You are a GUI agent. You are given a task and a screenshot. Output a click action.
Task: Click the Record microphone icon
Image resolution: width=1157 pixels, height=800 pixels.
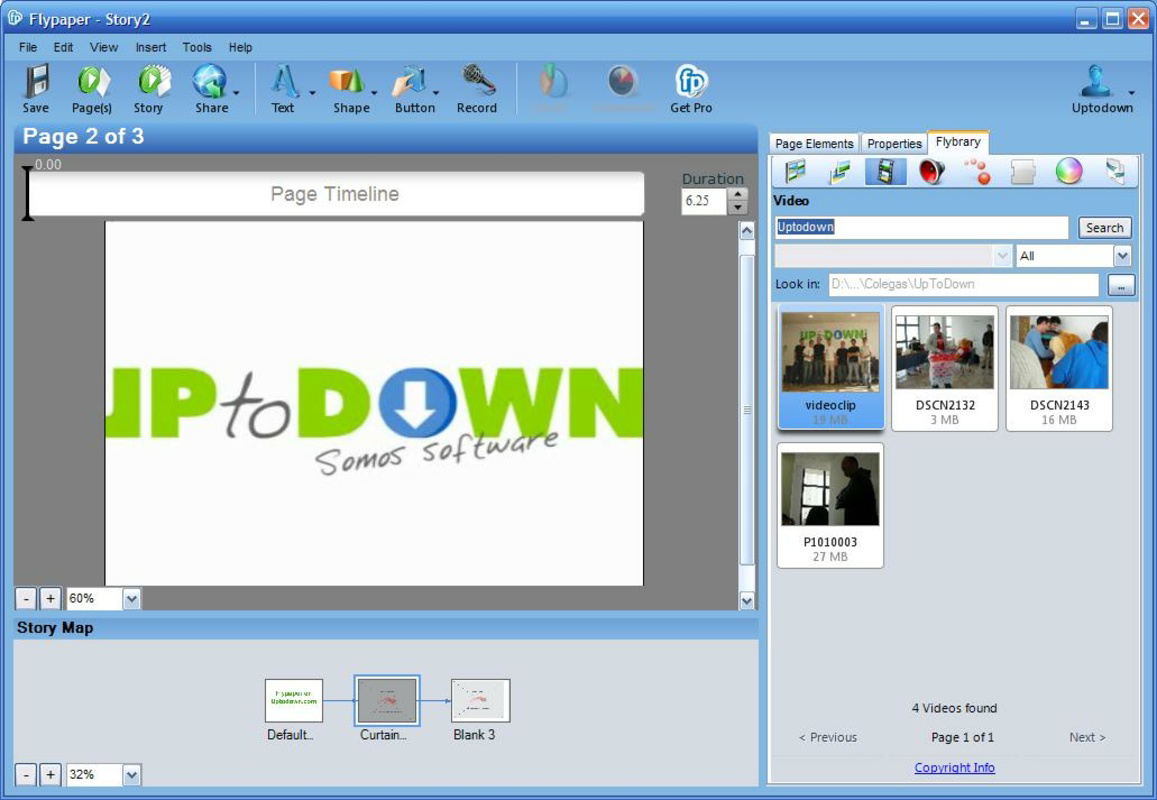tap(478, 80)
